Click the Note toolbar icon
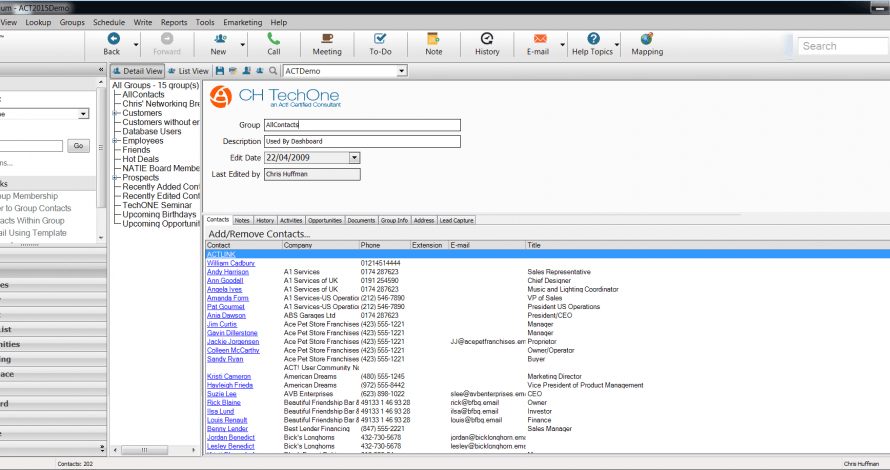The width and height of the screenshot is (890, 470). (433, 39)
